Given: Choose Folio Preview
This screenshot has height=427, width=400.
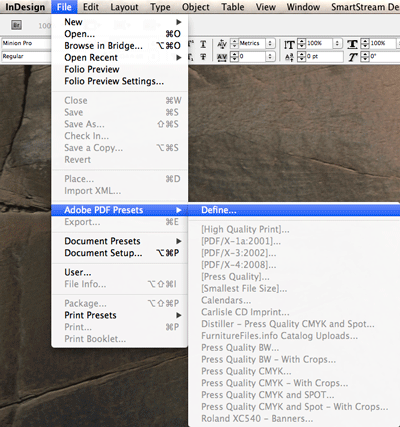Looking at the screenshot, I should point(120,69).
